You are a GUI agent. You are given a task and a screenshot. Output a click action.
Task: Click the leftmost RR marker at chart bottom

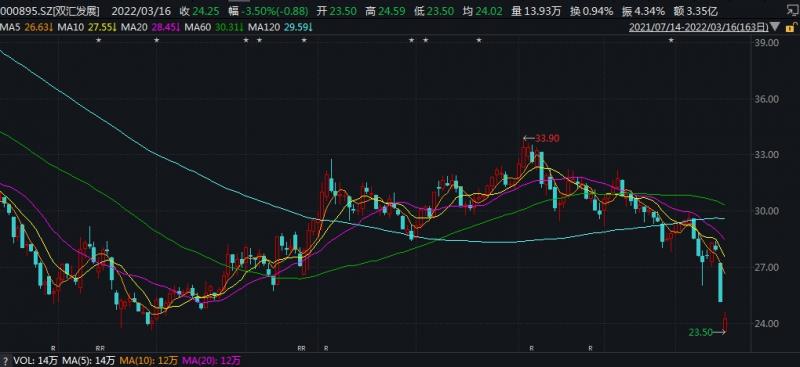pyautogui.click(x=99, y=348)
